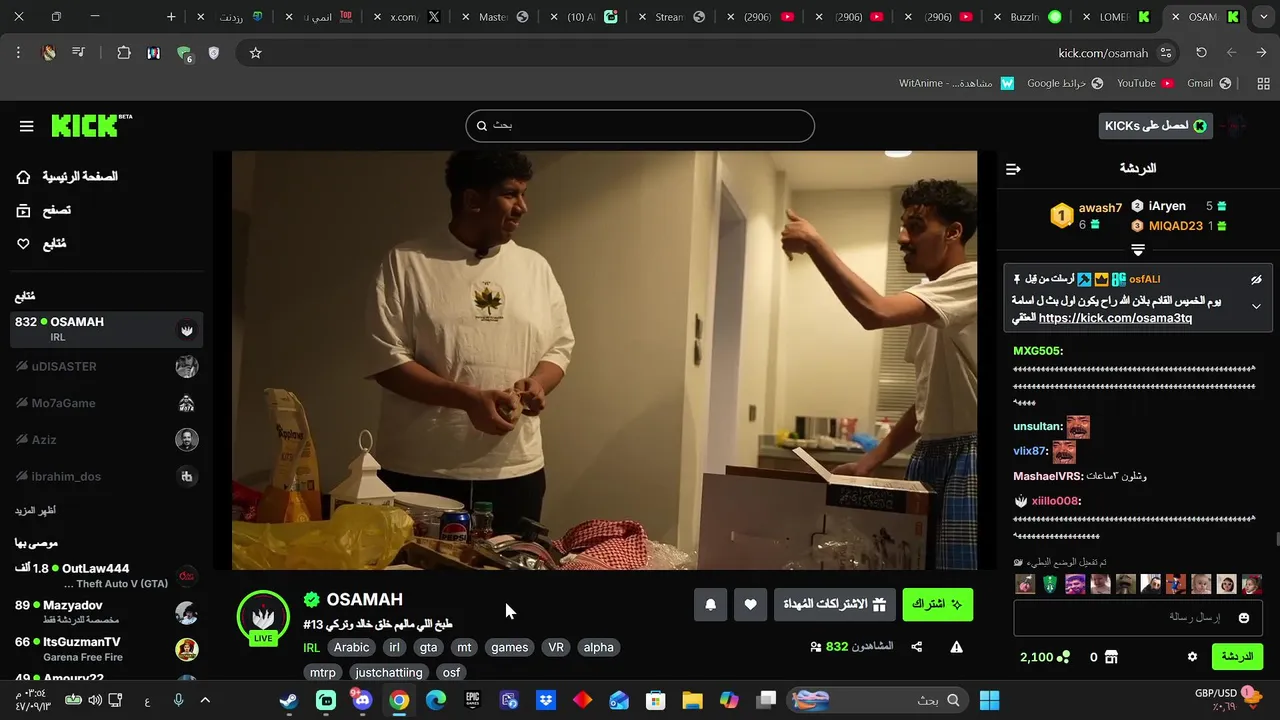Select the IRL category link
Image resolution: width=1280 pixels, height=720 pixels.
pyautogui.click(x=312, y=648)
